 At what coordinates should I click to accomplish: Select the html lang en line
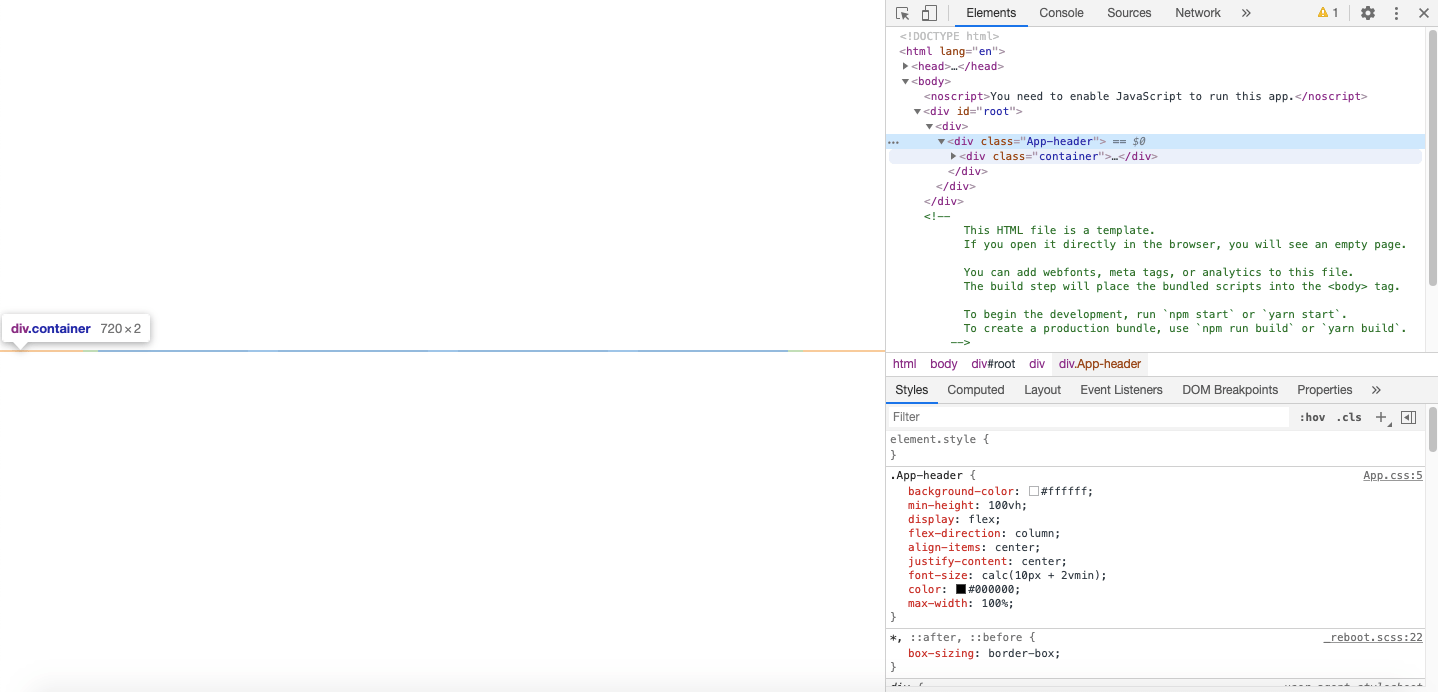pos(952,51)
